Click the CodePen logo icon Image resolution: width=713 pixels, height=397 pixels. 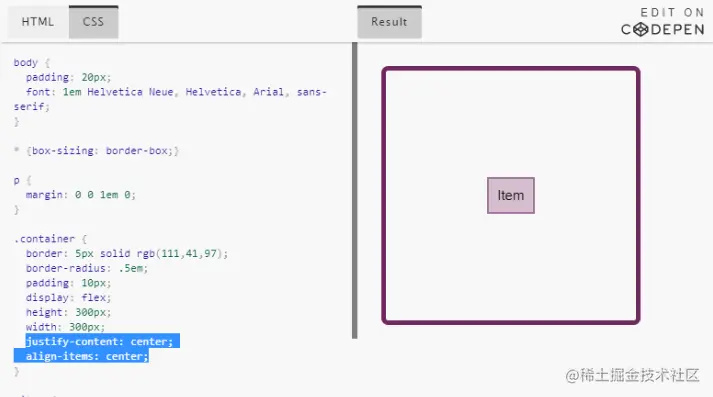[x=640, y=30]
